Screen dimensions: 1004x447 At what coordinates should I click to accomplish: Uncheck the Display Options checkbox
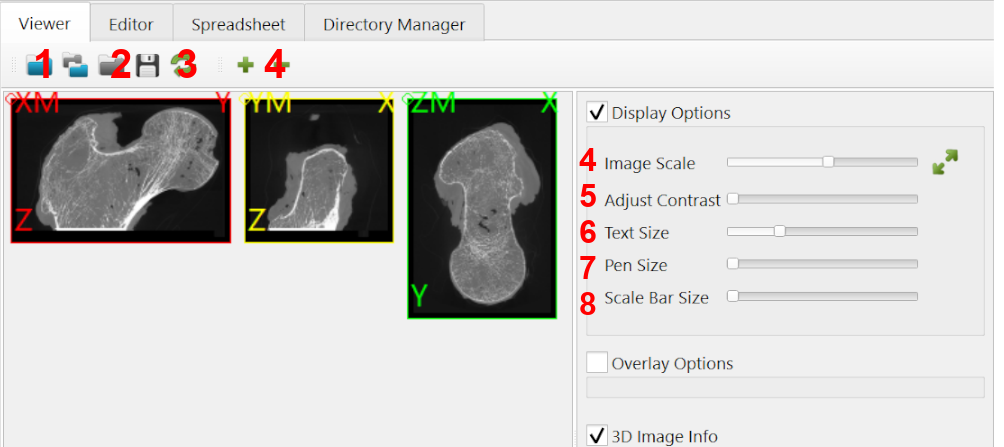point(597,113)
